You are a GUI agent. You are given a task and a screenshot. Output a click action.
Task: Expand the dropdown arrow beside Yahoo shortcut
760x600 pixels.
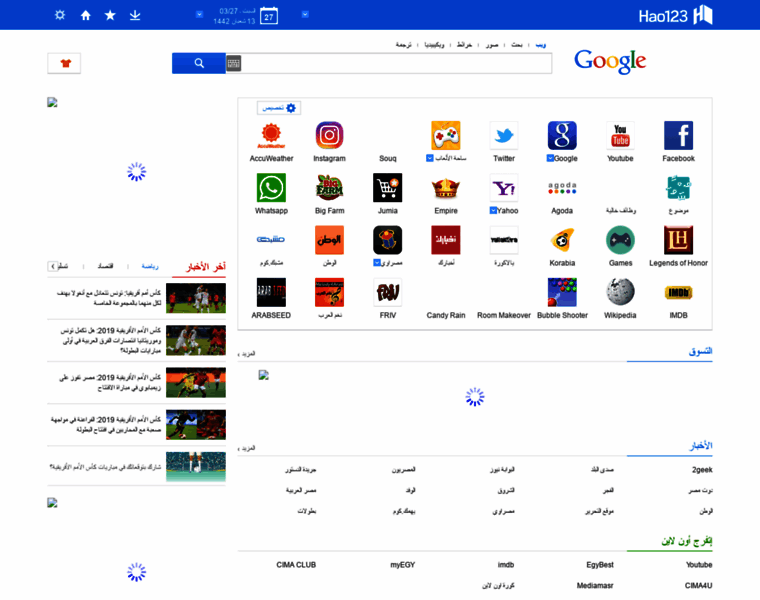coord(493,210)
